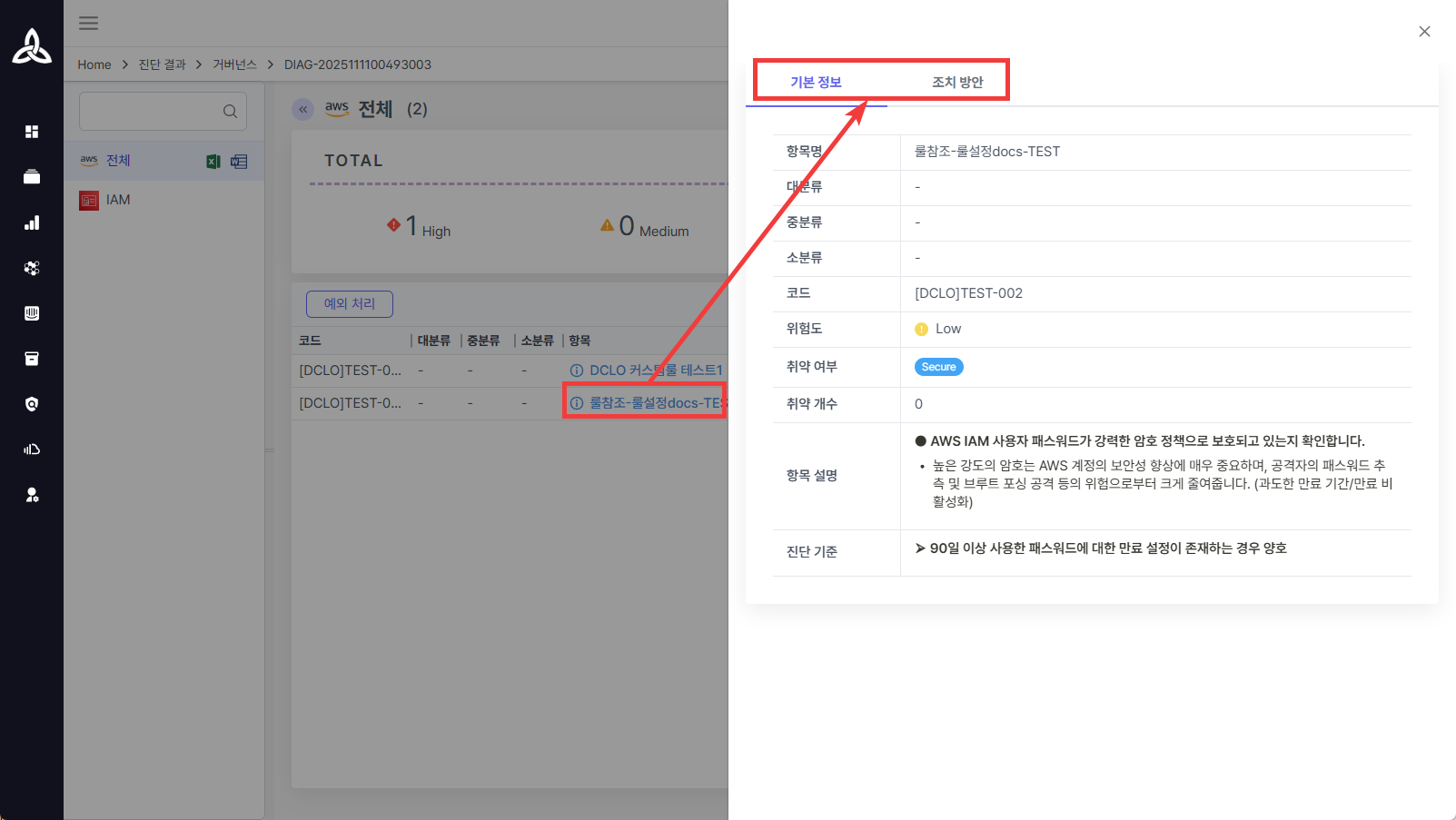
Task: Click the shield security icon in the sidebar
Action: coord(32,404)
